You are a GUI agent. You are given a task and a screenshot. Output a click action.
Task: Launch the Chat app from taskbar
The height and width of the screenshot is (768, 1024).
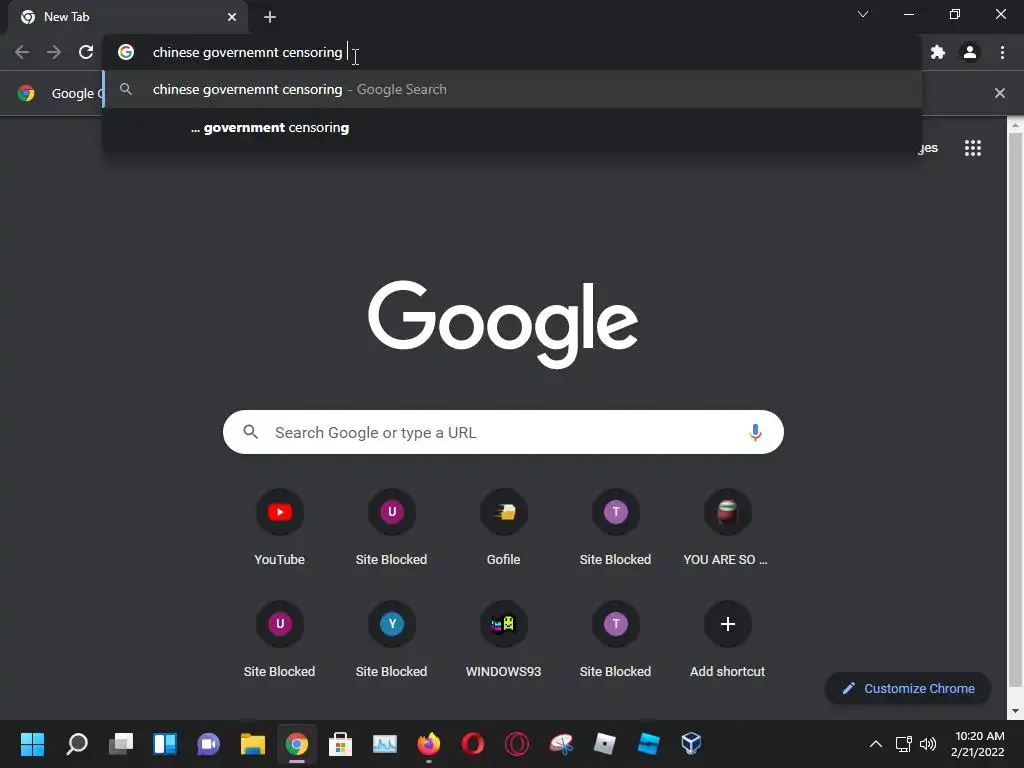coord(208,744)
